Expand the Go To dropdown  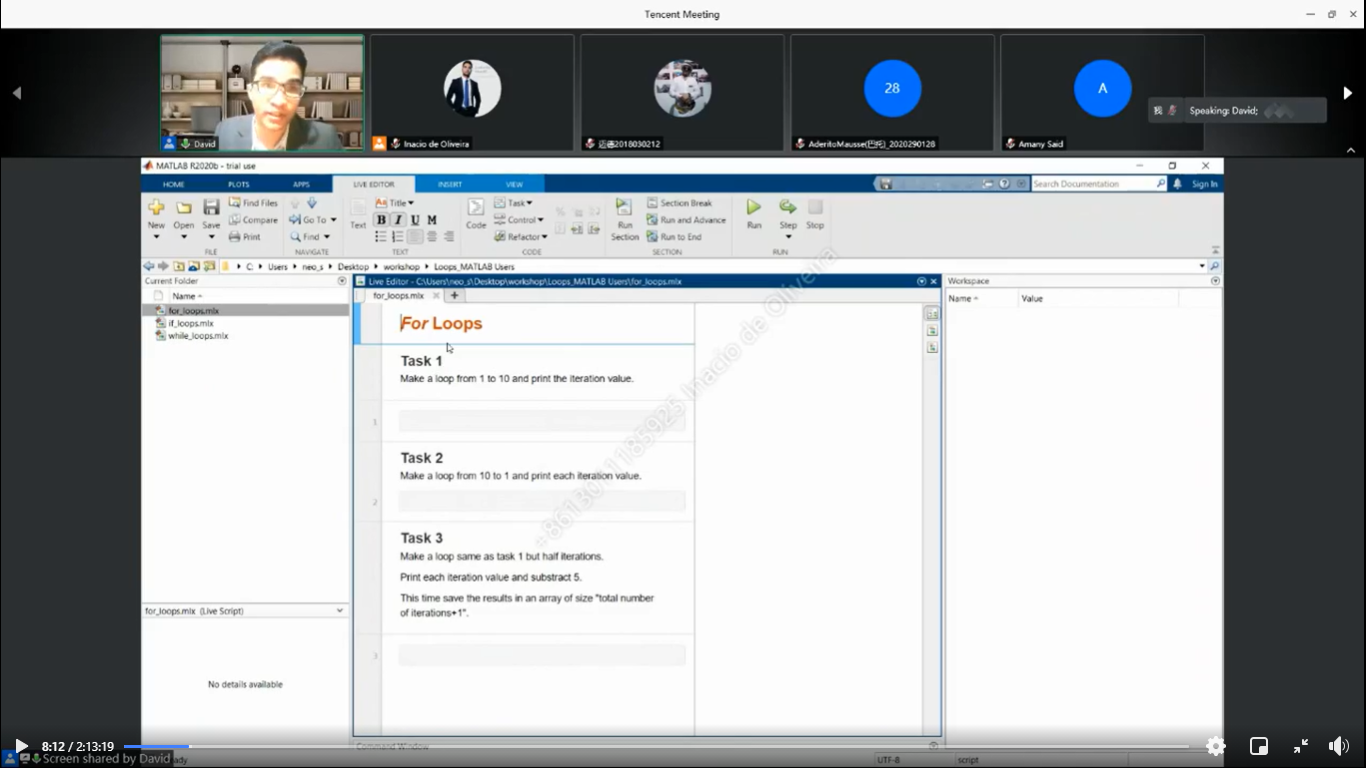click(313, 220)
